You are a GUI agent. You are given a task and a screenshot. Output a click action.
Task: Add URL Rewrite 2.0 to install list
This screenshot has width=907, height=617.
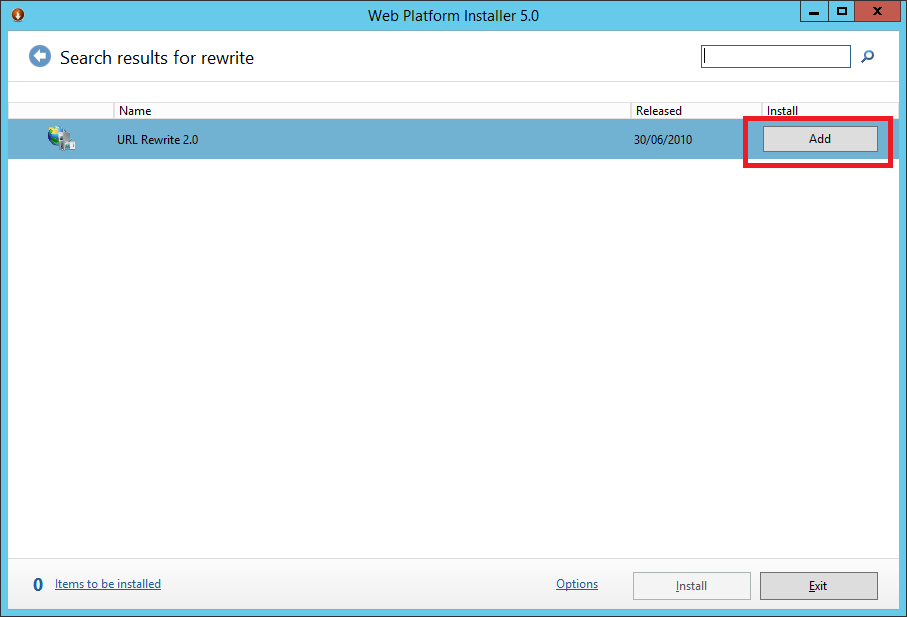pyautogui.click(x=820, y=139)
